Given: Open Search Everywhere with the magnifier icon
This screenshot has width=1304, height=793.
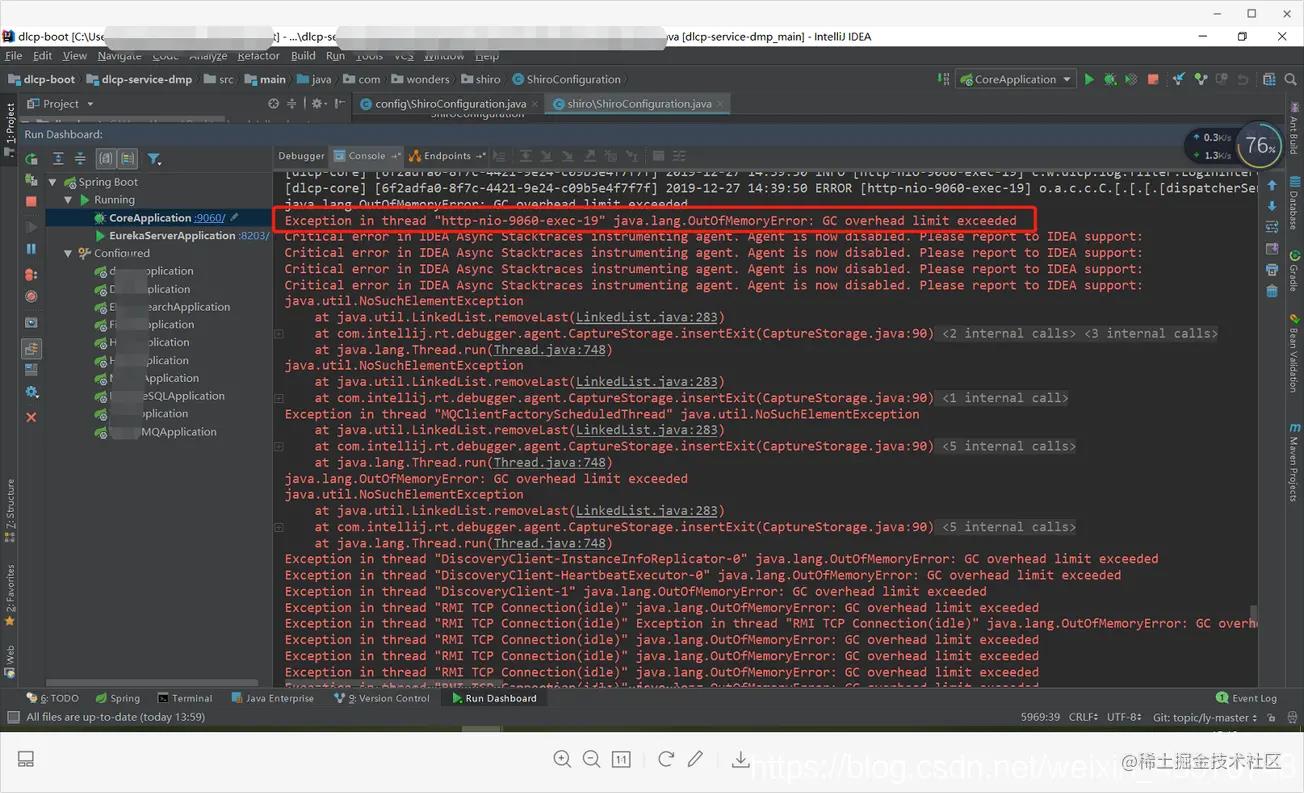Looking at the screenshot, I should point(1291,78).
